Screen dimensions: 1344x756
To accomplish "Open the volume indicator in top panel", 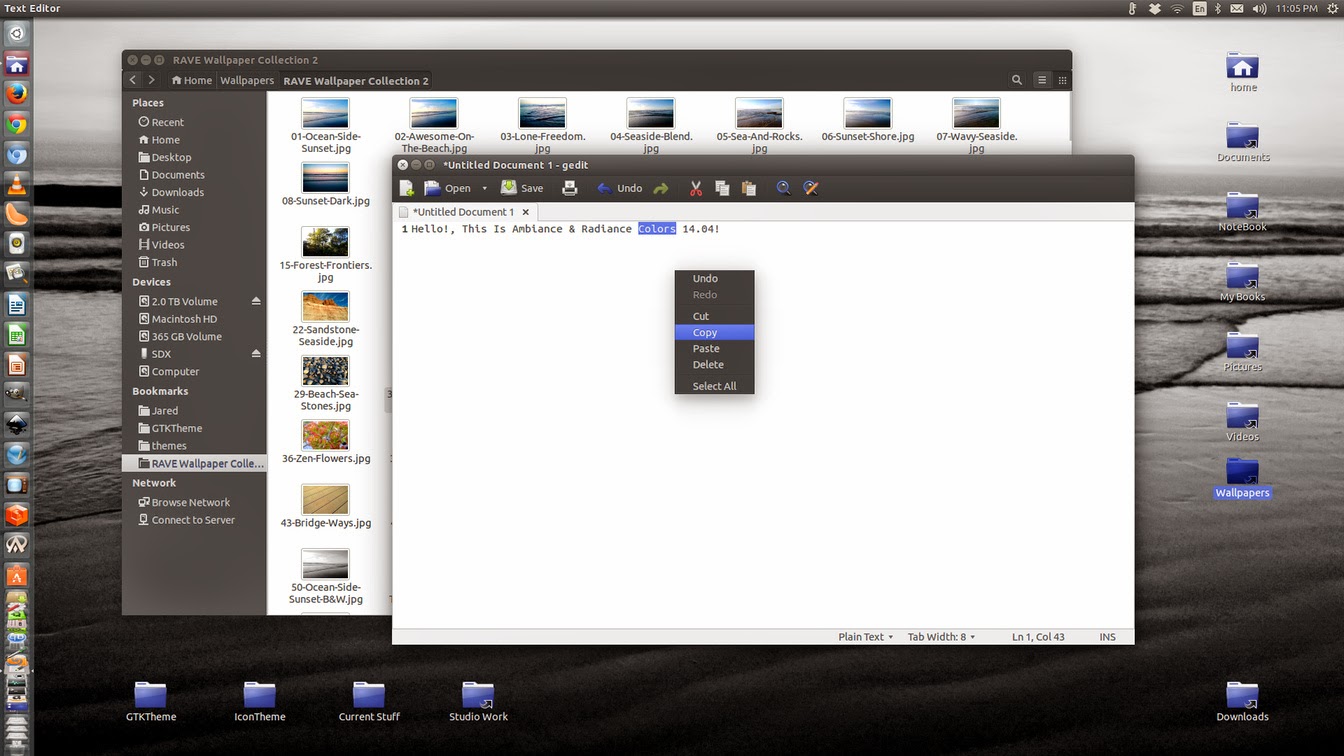I will [x=1259, y=8].
